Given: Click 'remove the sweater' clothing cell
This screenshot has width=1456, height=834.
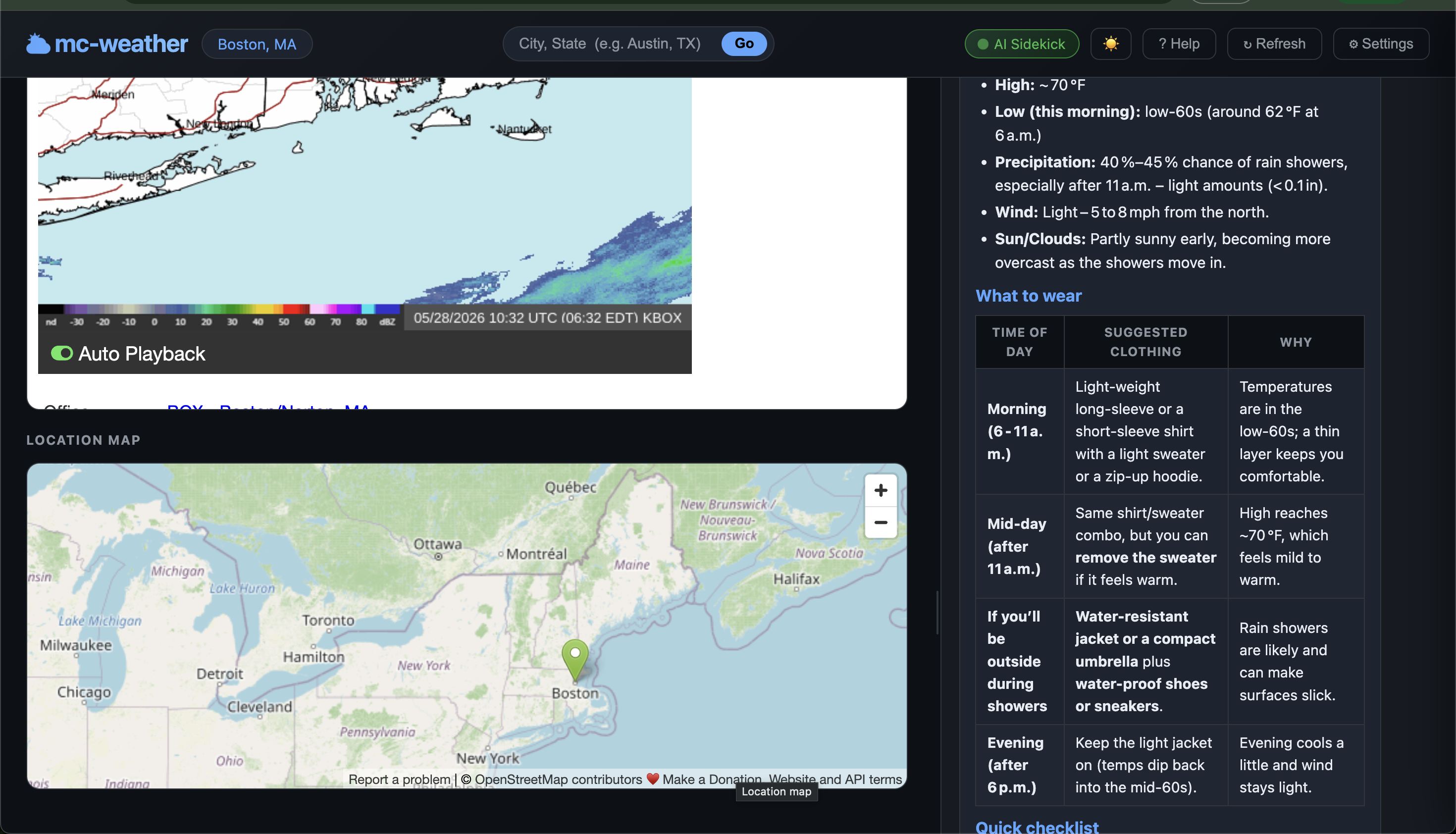Looking at the screenshot, I should pyautogui.click(x=1145, y=546).
